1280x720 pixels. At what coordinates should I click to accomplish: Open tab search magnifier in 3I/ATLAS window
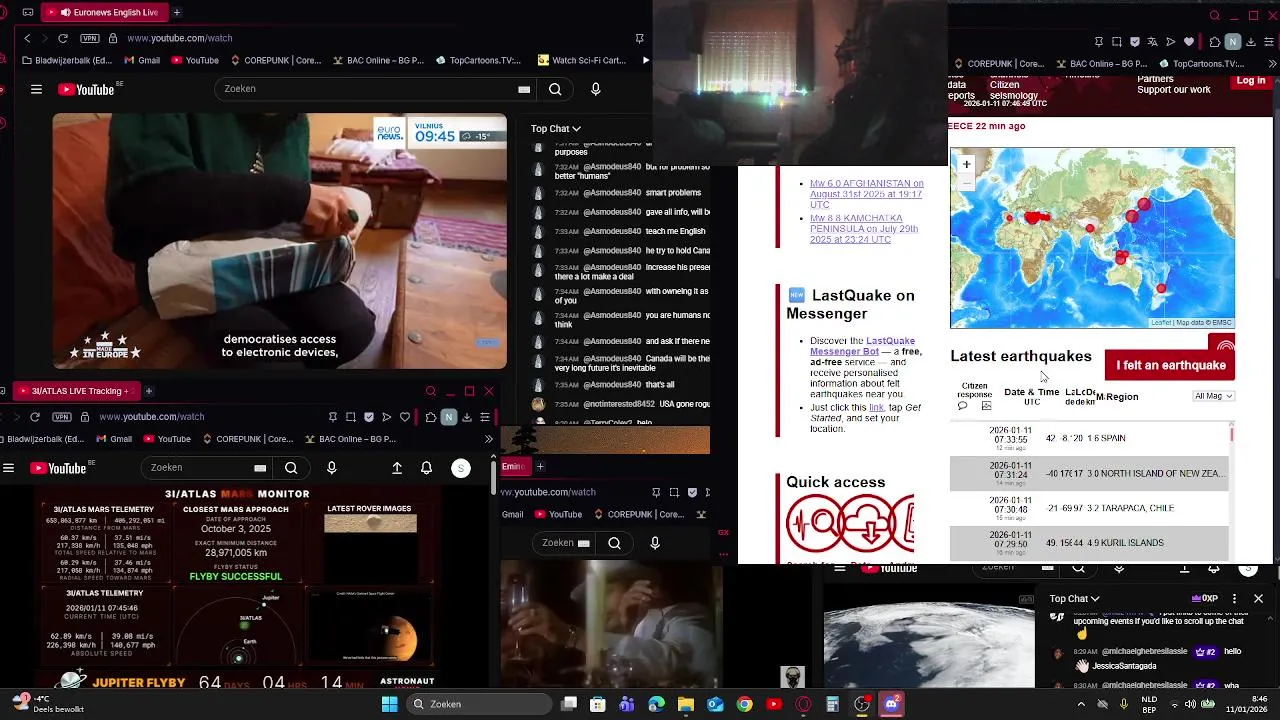click(431, 391)
